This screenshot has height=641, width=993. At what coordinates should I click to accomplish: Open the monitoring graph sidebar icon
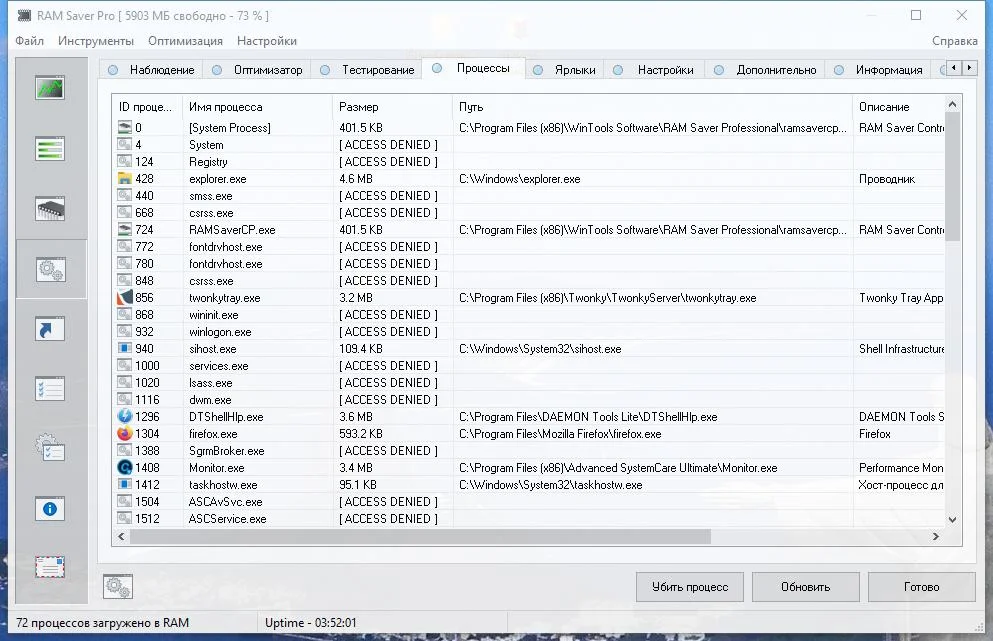pos(50,88)
